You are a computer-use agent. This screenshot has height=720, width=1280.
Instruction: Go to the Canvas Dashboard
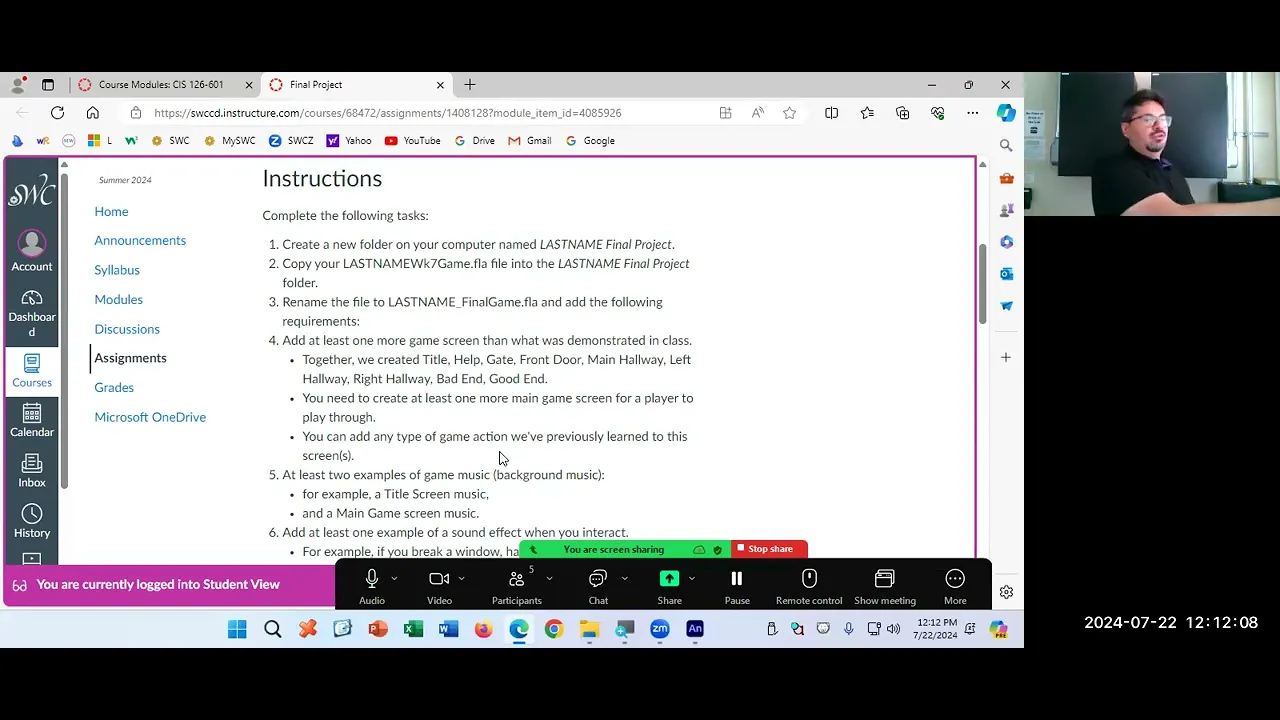[32, 313]
